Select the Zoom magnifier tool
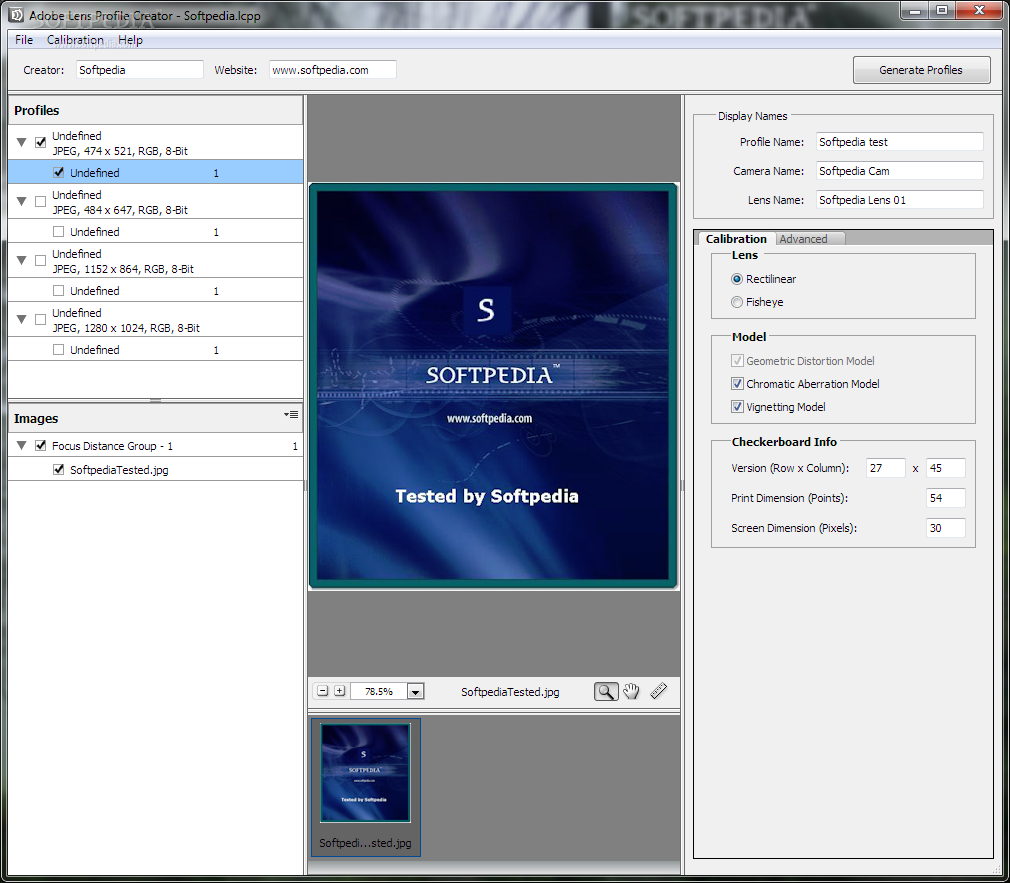 tap(605, 692)
